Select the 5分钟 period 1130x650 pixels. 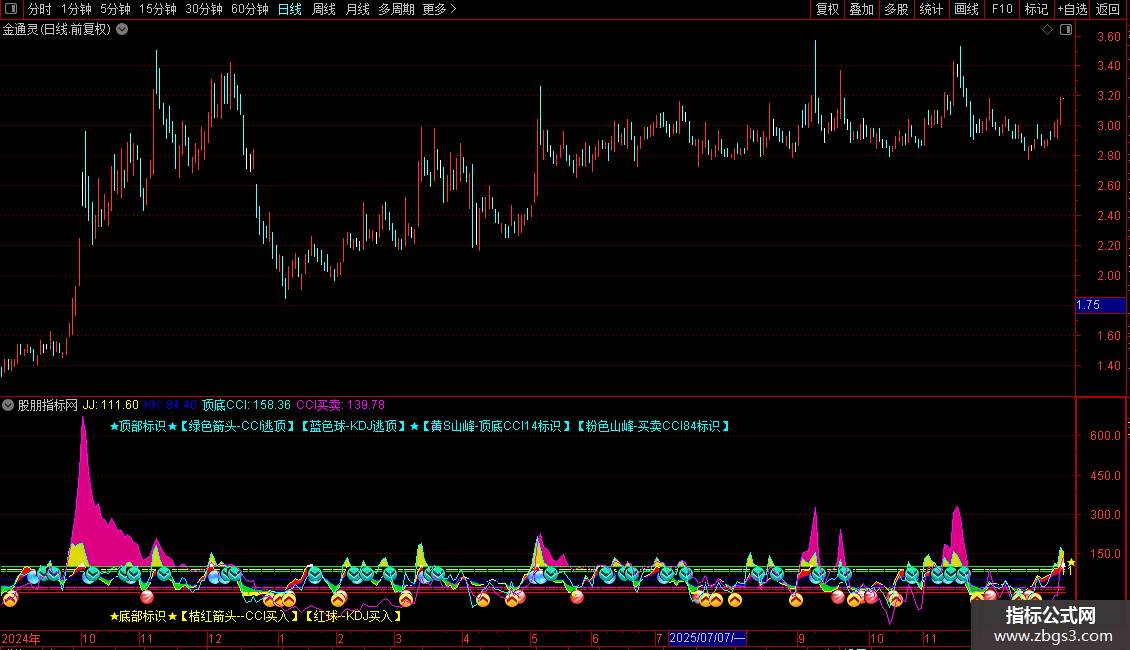pos(115,9)
